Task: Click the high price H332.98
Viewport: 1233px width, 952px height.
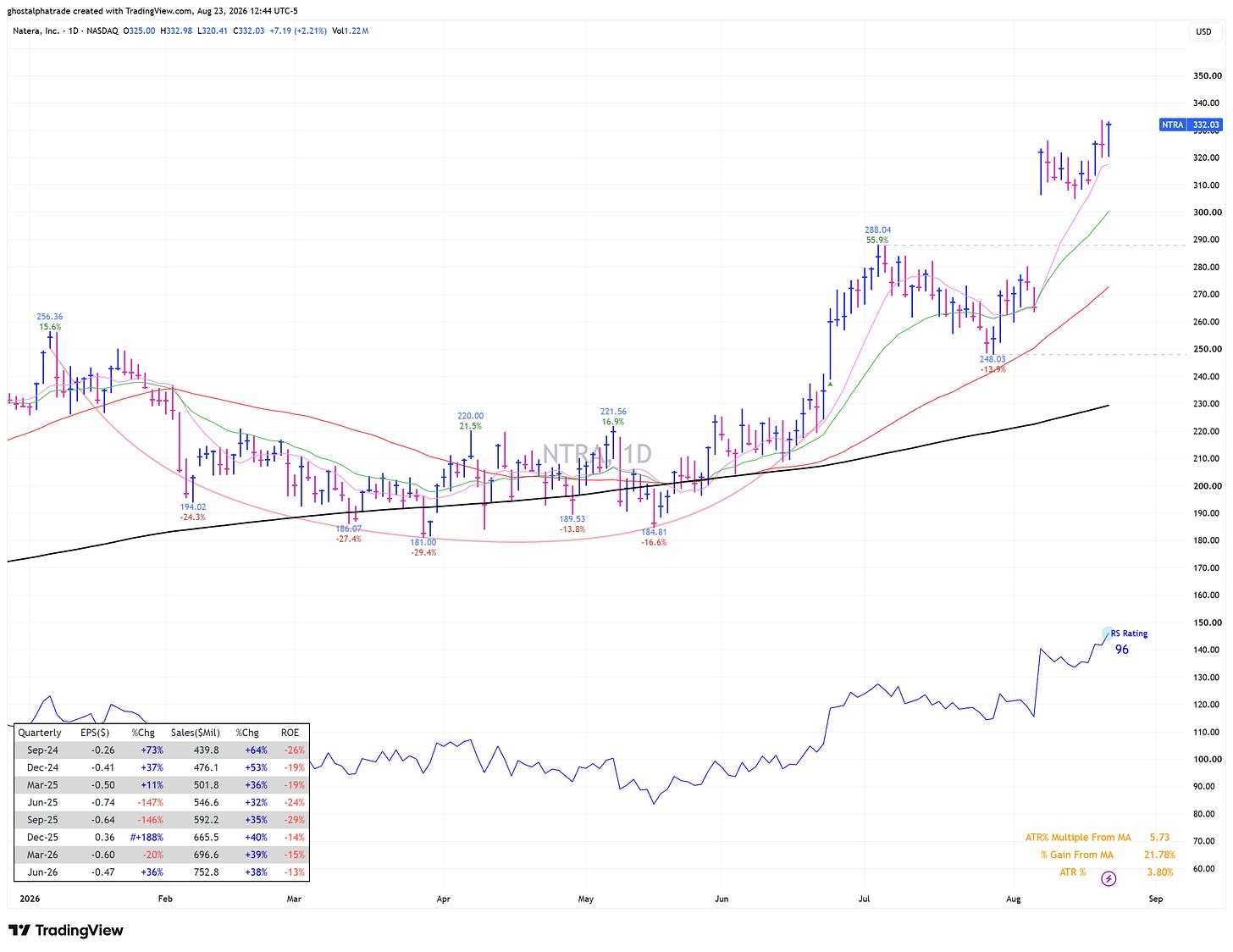Action: [x=174, y=30]
